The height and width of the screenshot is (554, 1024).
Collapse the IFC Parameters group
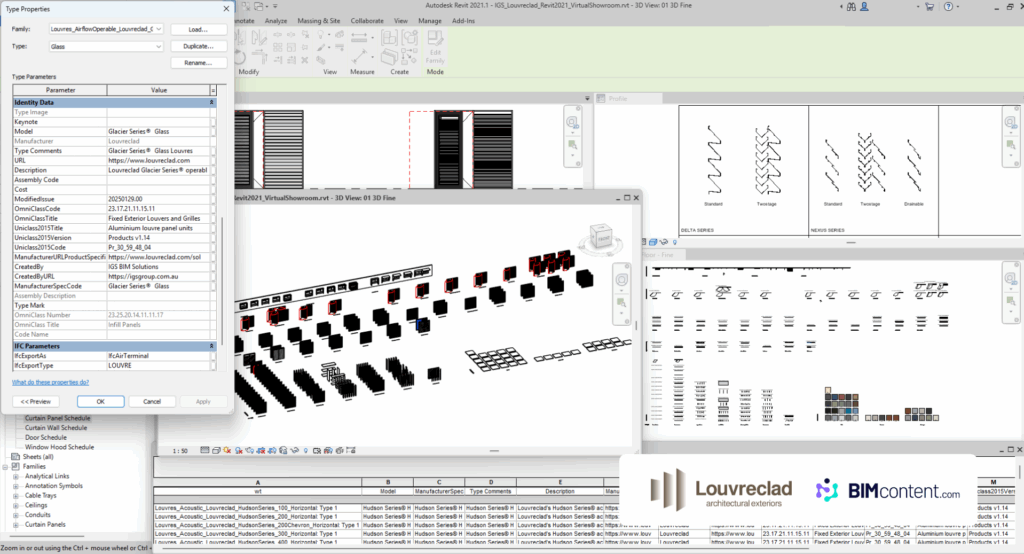tap(212, 345)
